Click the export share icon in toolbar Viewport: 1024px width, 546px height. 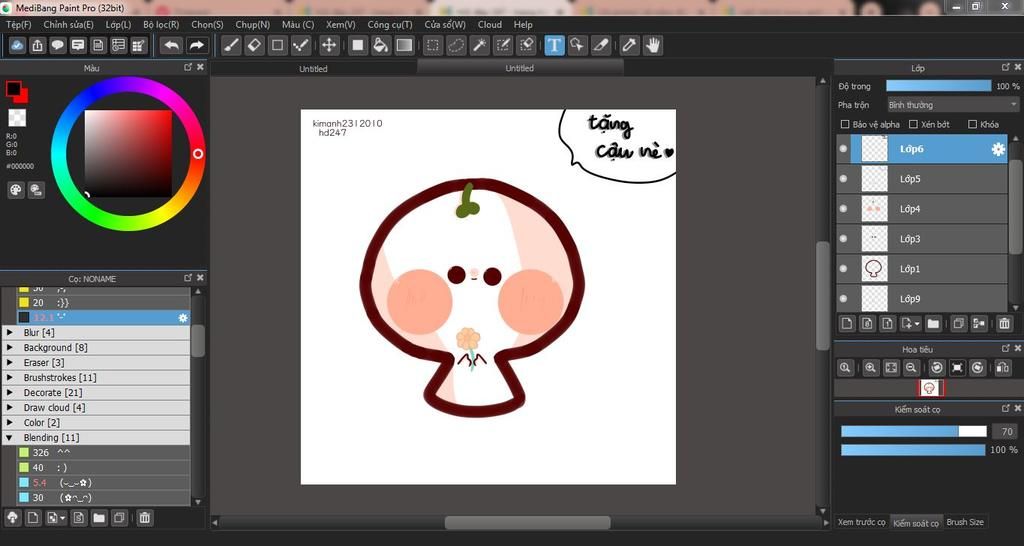coord(38,45)
